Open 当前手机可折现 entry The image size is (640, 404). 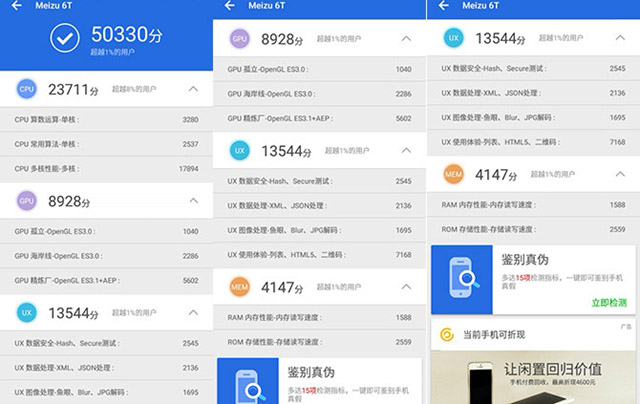[x=533, y=335]
